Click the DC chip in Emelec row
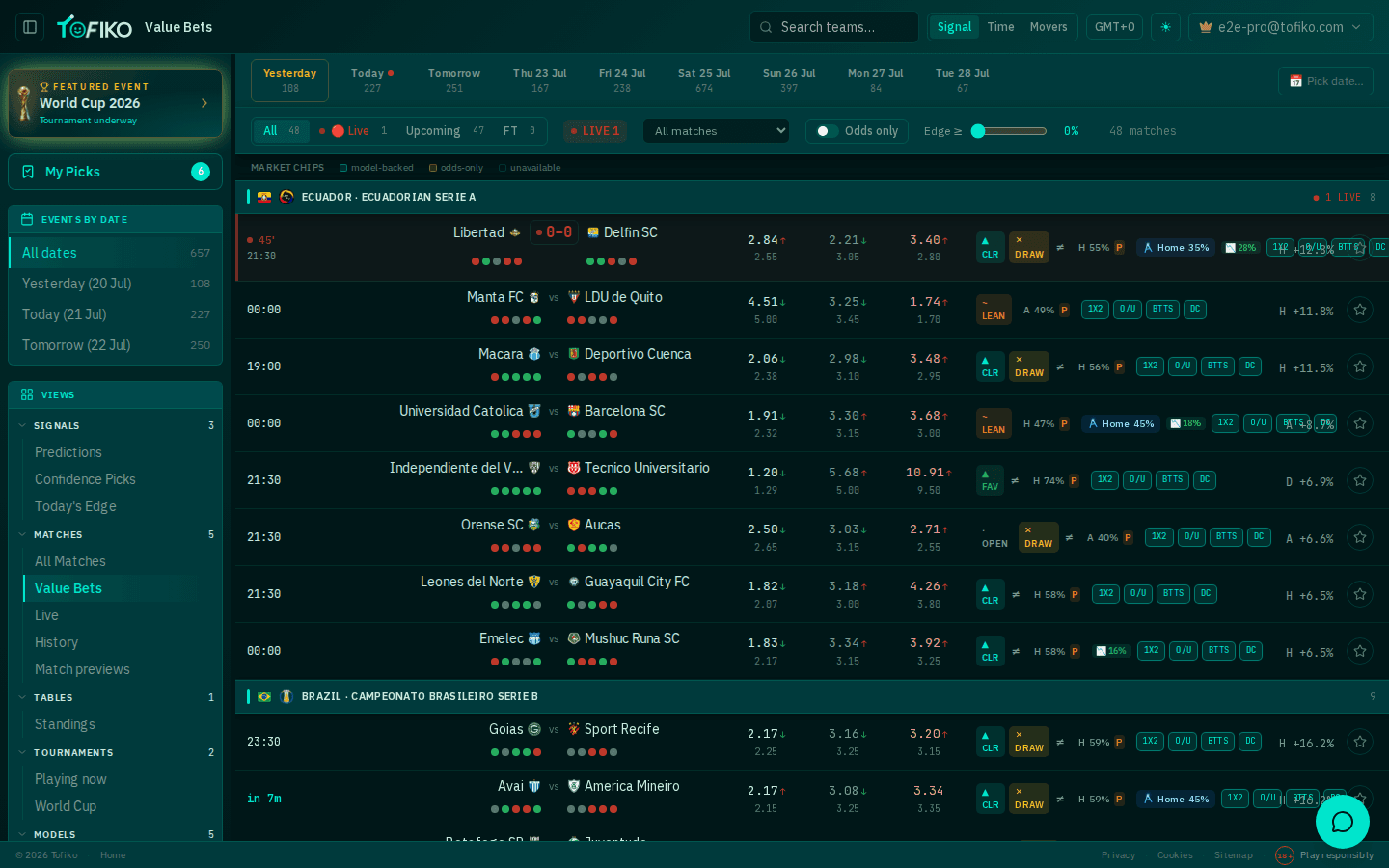1389x868 pixels. (x=1251, y=651)
